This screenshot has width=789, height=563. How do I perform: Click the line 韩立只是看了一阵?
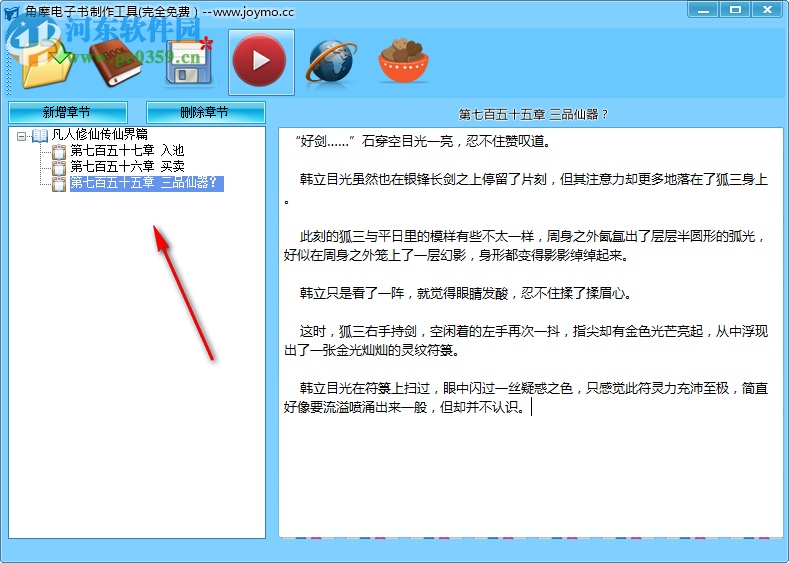465,293
